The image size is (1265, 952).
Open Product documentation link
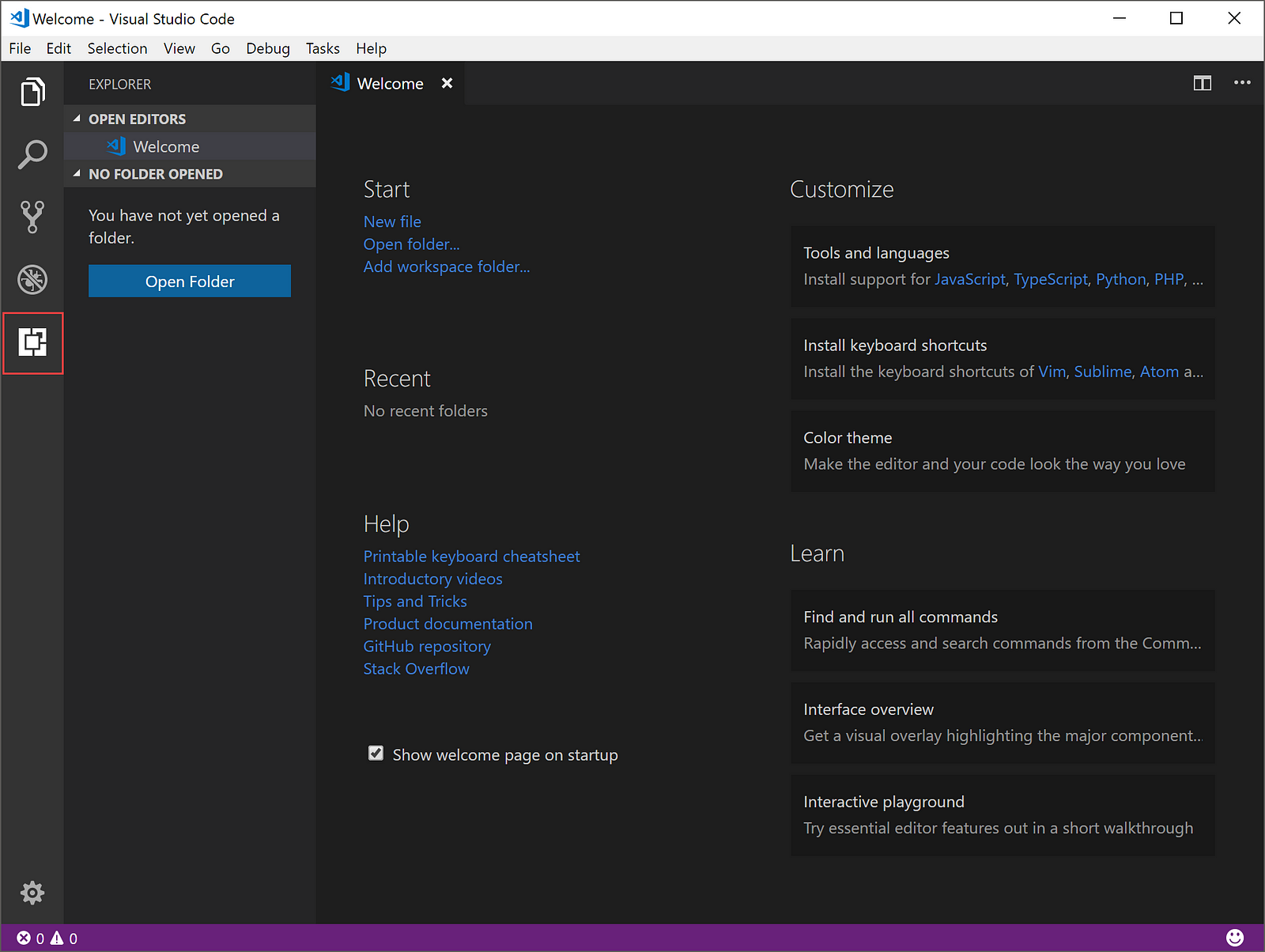coord(447,624)
